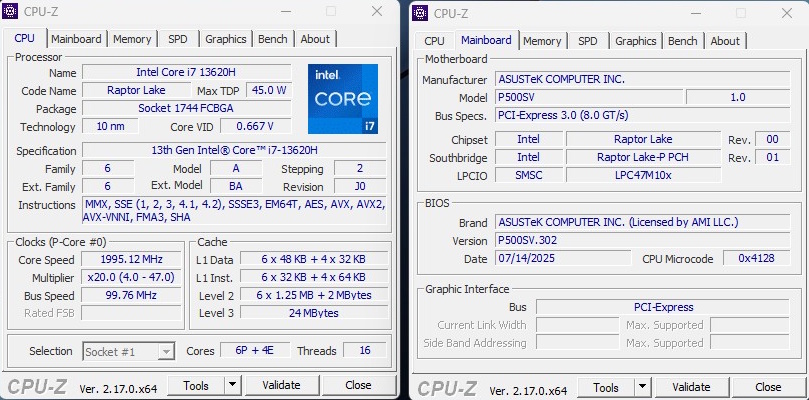This screenshot has height=400, width=809.
Task: Click the Specification 13th Gen Intel Core field
Action: [234, 150]
